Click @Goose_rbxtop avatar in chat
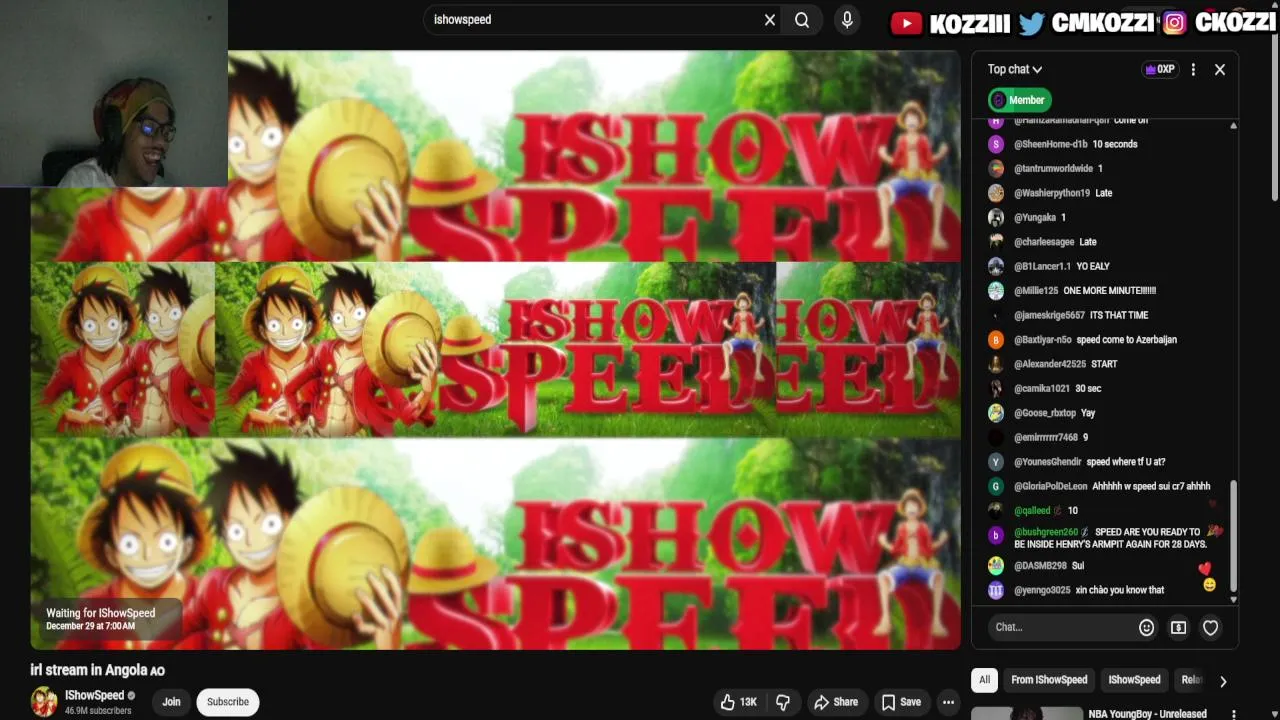Screen dimensions: 1280x720 click(x=996, y=413)
